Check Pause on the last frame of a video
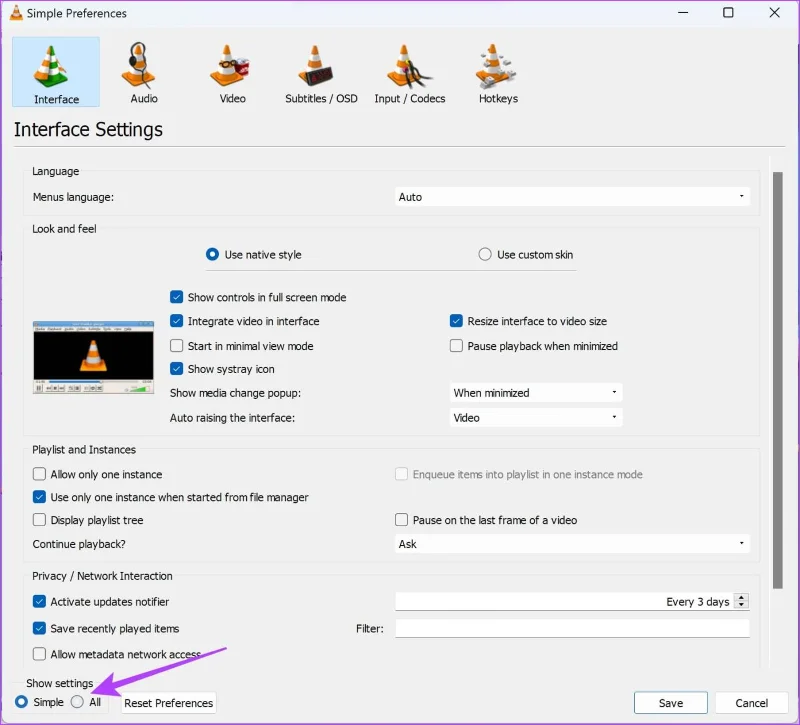 click(x=402, y=520)
